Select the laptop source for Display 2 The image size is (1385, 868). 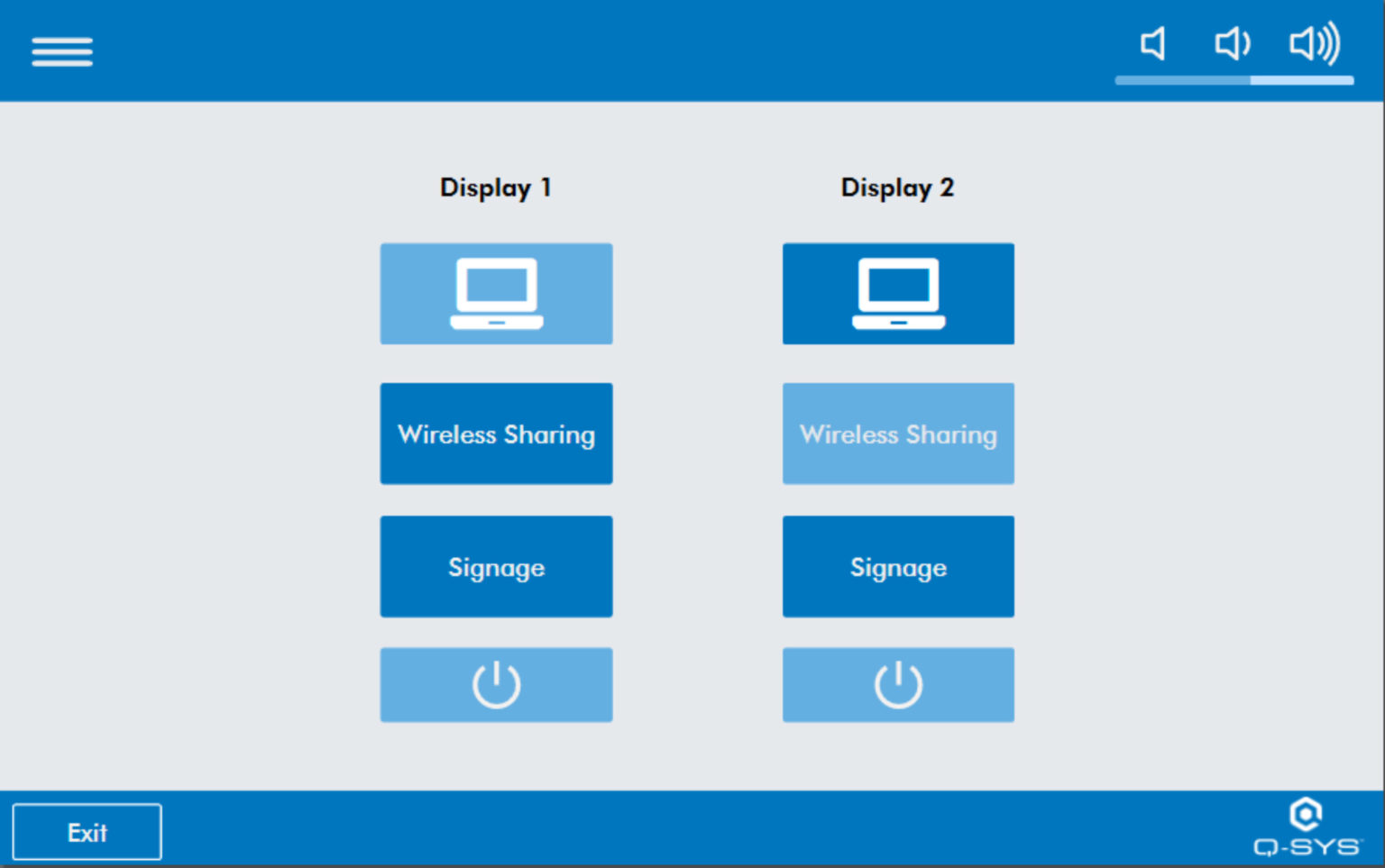tap(898, 293)
